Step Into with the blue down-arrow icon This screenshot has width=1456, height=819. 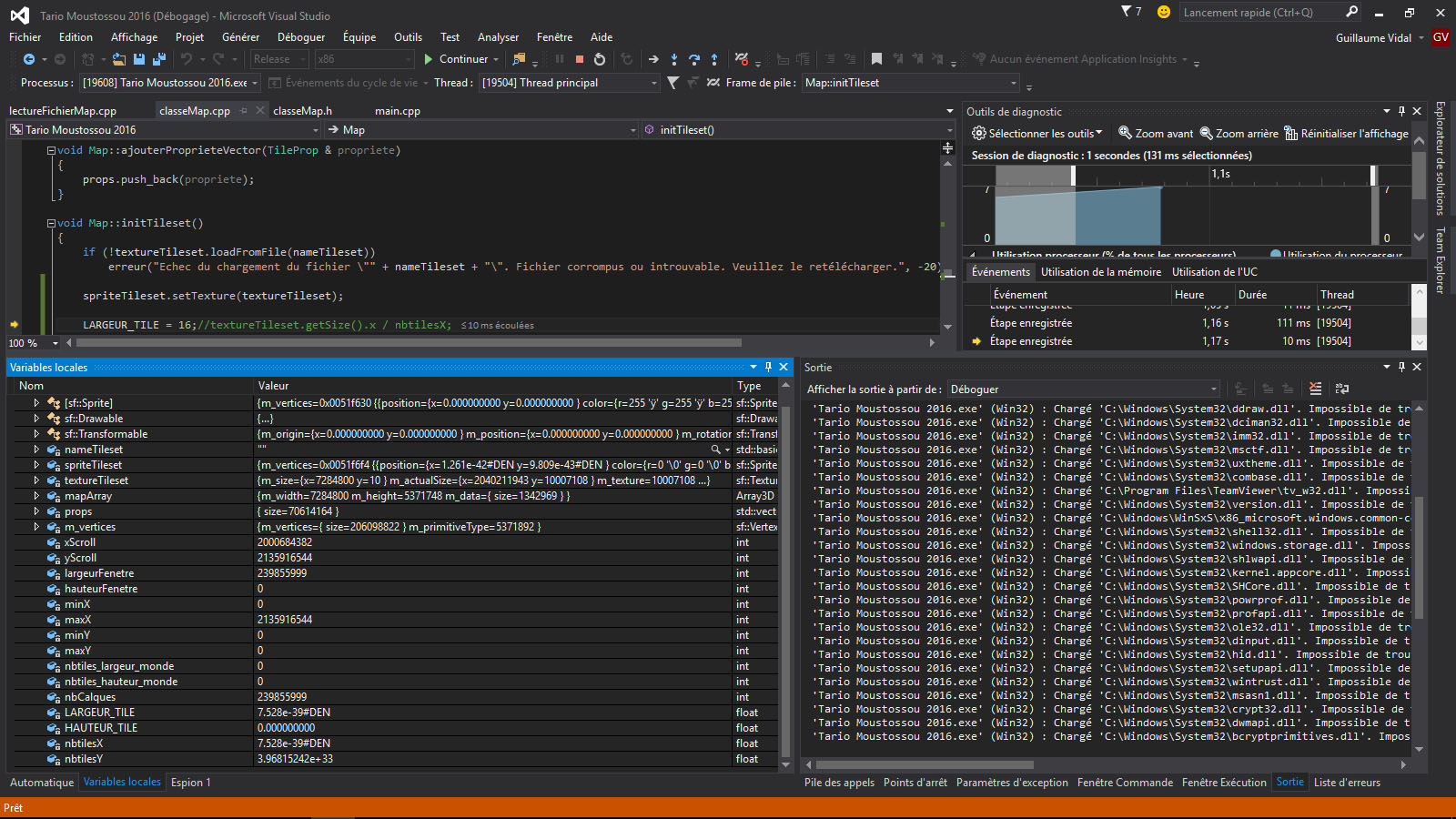(674, 59)
